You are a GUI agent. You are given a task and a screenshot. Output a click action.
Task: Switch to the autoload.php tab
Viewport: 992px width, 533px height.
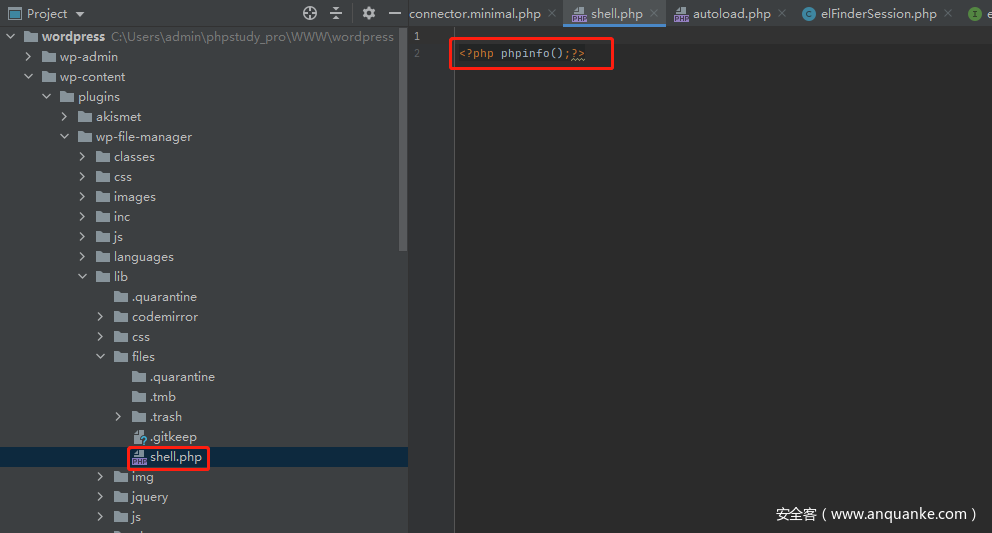pos(731,14)
